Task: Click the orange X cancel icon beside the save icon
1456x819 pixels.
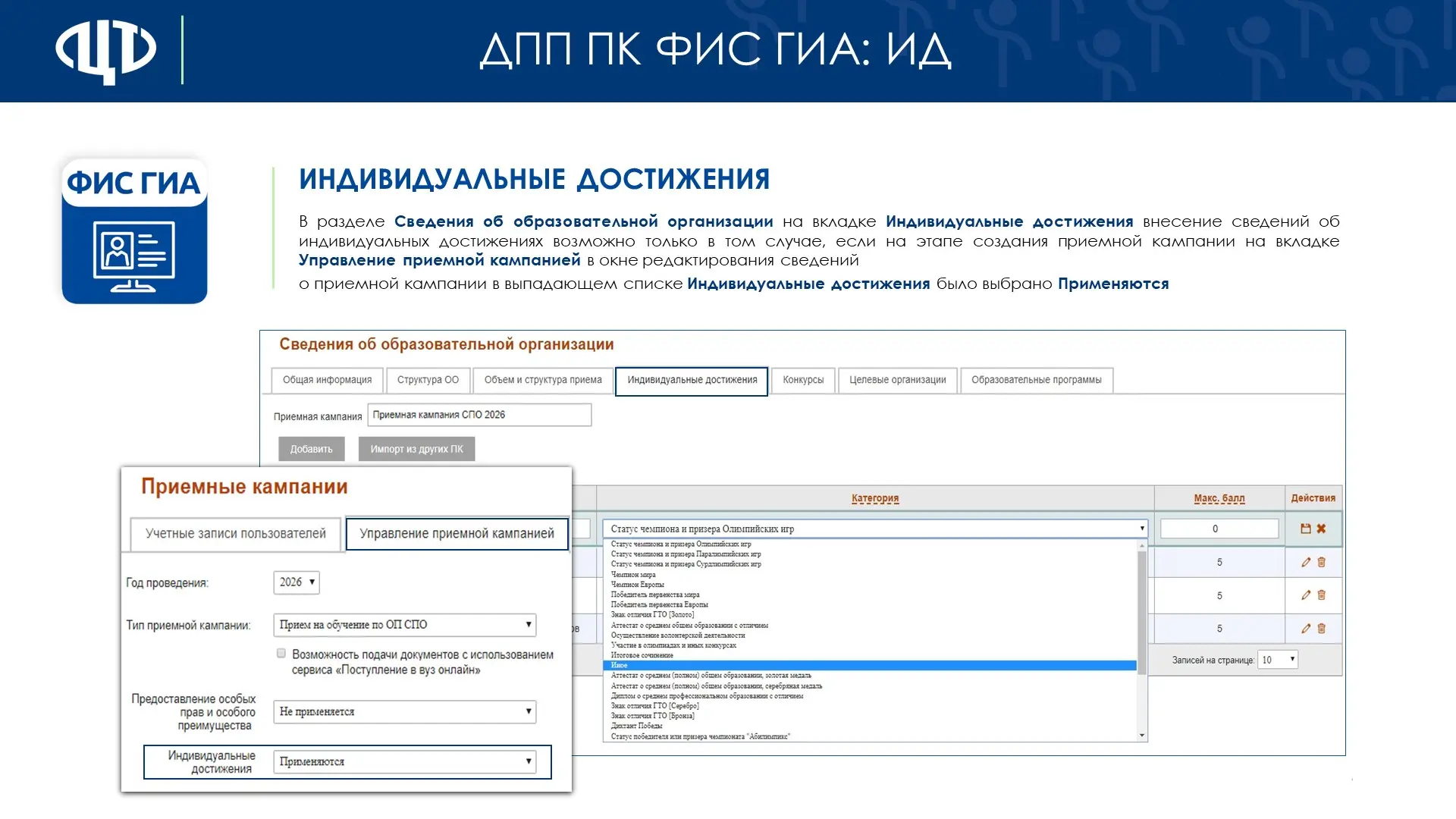Action: (x=1321, y=529)
